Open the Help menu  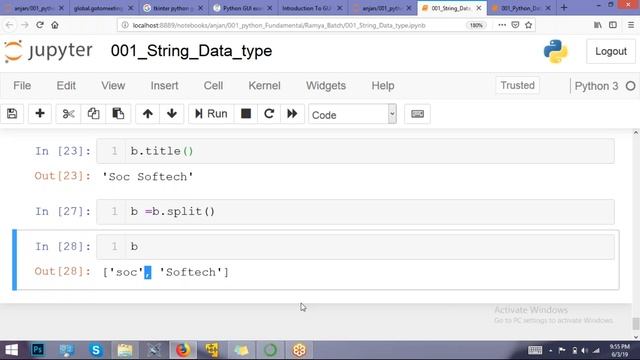[x=383, y=86]
